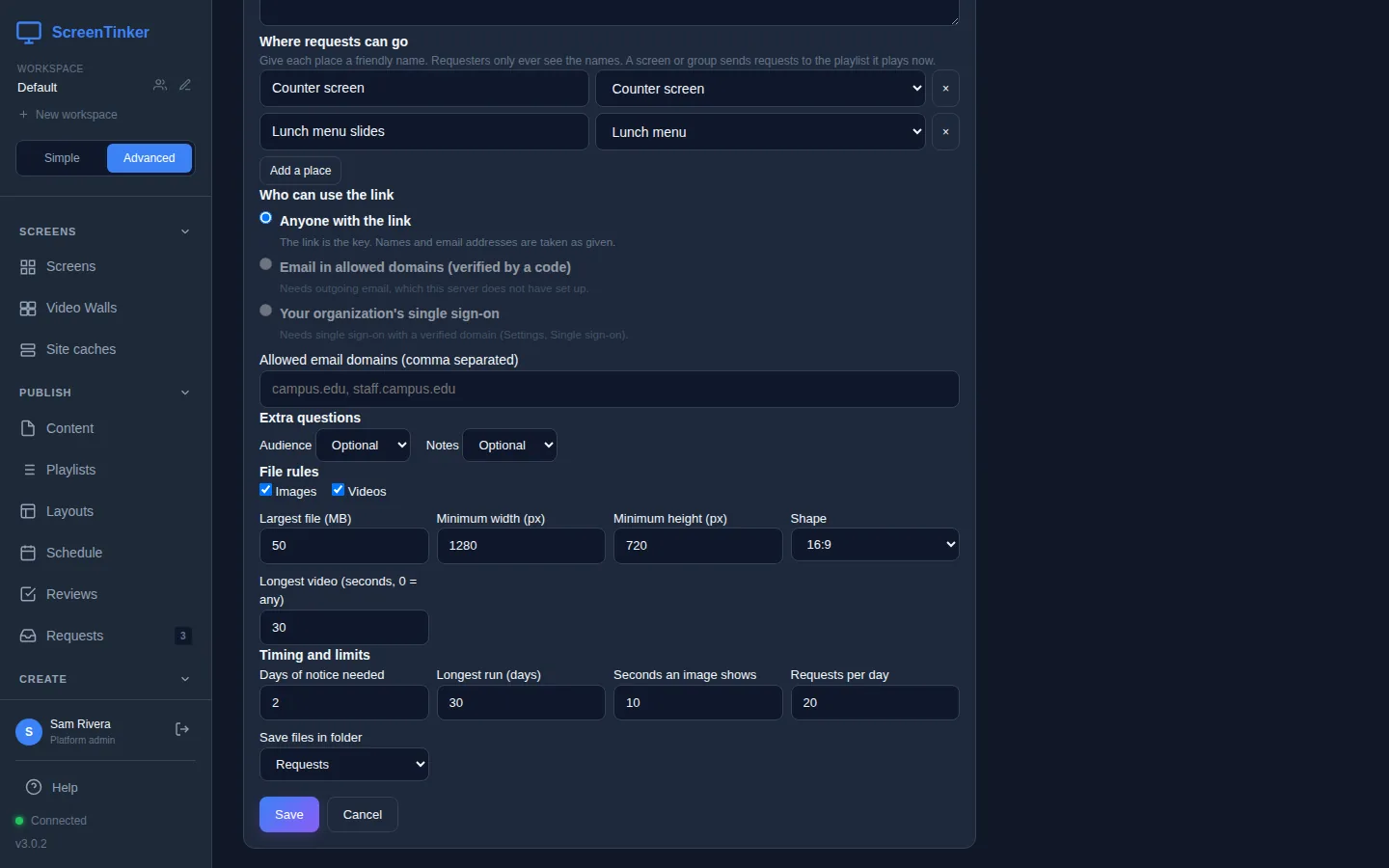Click the Allowed email domains input field
This screenshot has height=868, width=1389.
pyautogui.click(x=610, y=389)
